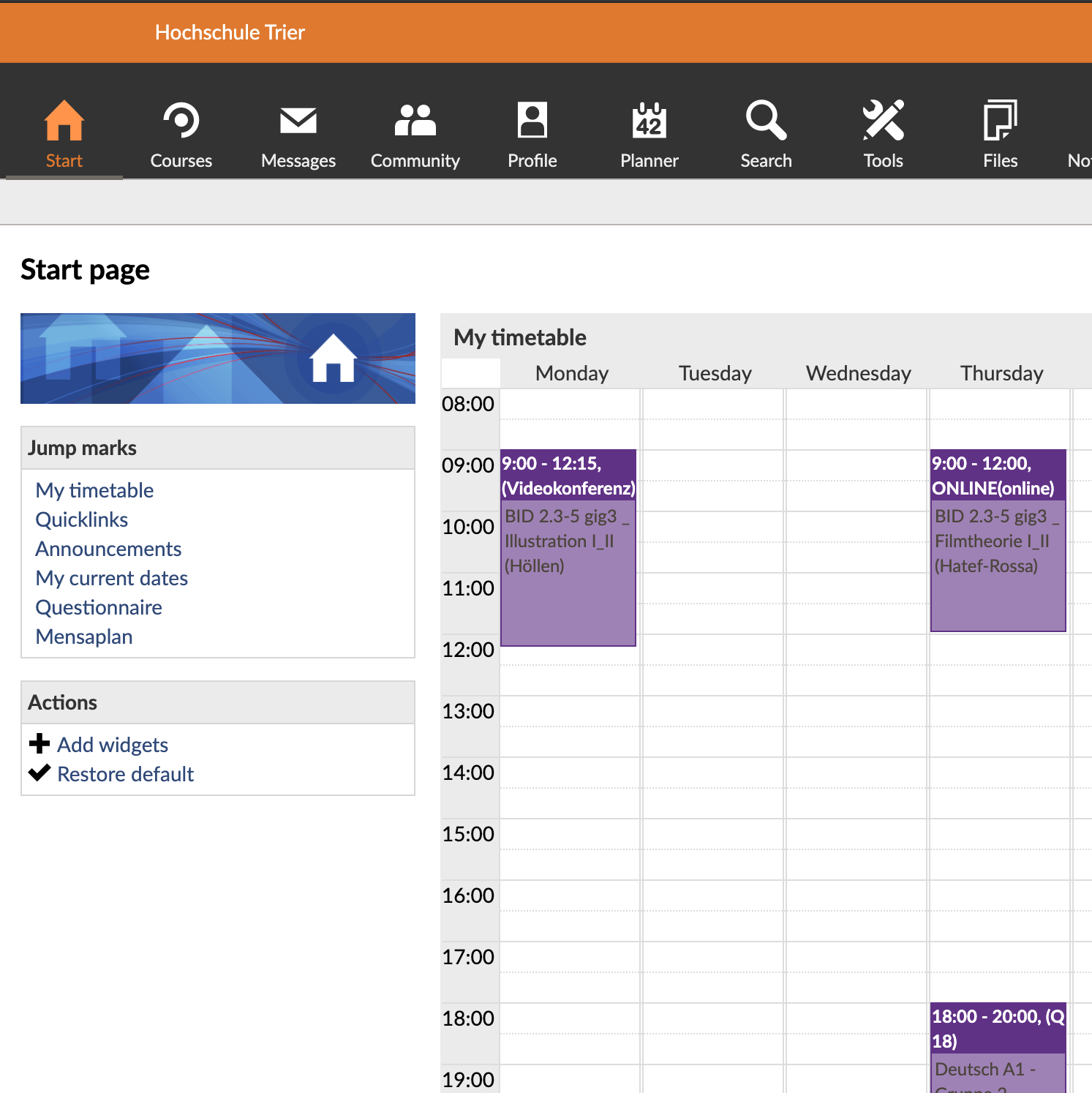Open the Files icon
Screen dimensions: 1092x1093
1000,121
